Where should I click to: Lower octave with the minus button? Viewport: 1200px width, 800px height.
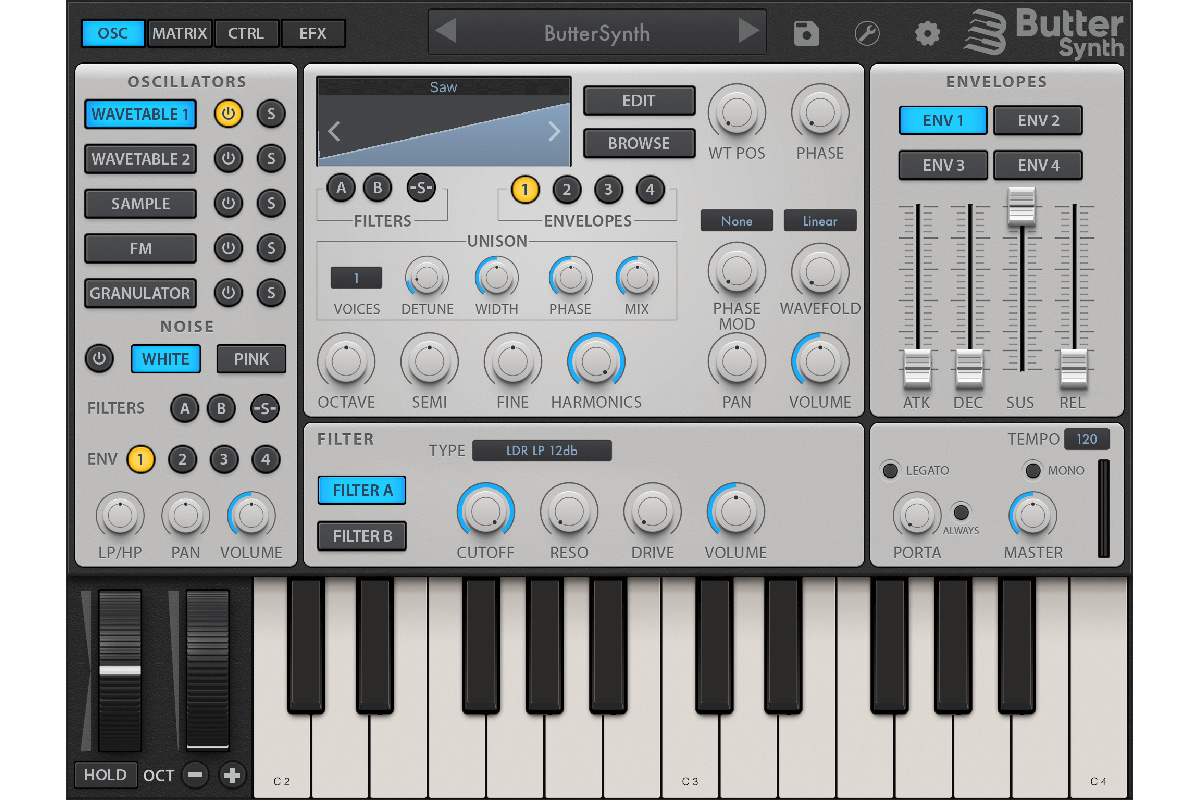click(195, 775)
